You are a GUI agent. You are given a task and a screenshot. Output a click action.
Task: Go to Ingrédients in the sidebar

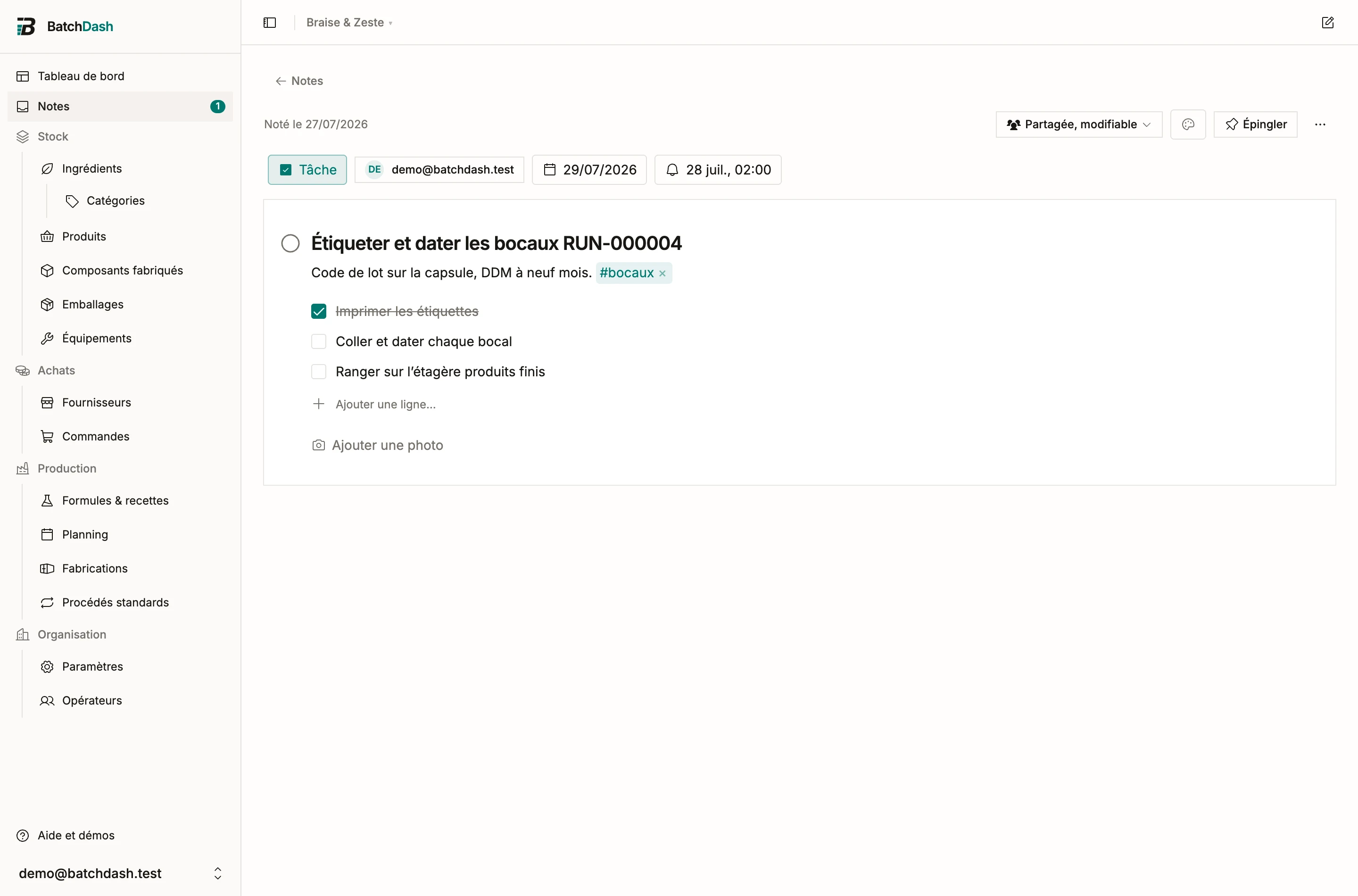click(x=92, y=168)
